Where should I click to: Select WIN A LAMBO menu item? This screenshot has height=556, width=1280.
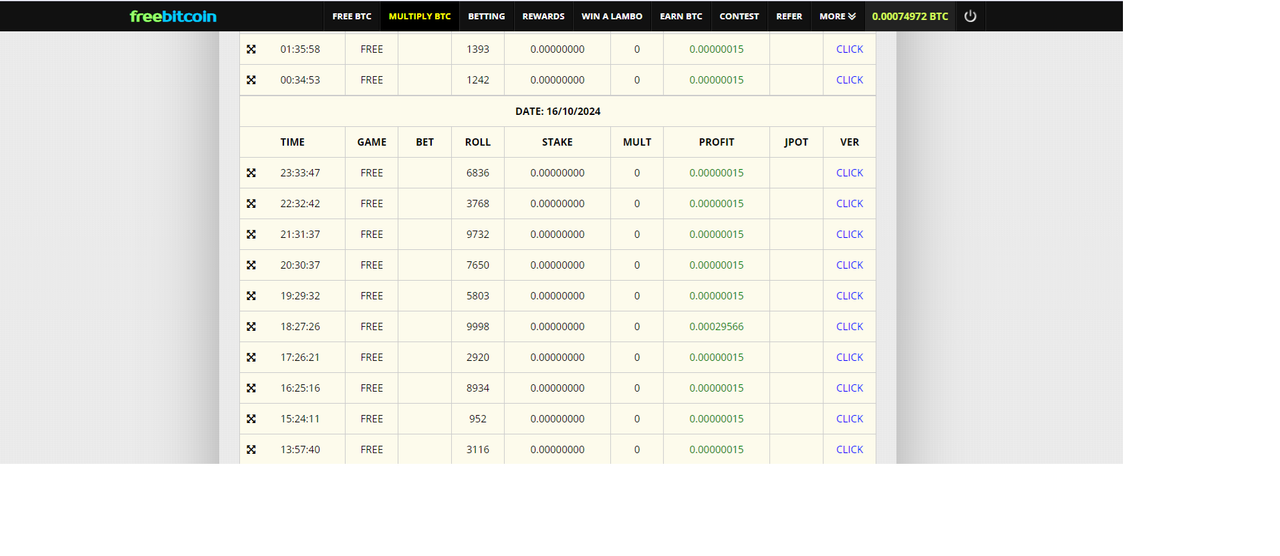coord(612,16)
